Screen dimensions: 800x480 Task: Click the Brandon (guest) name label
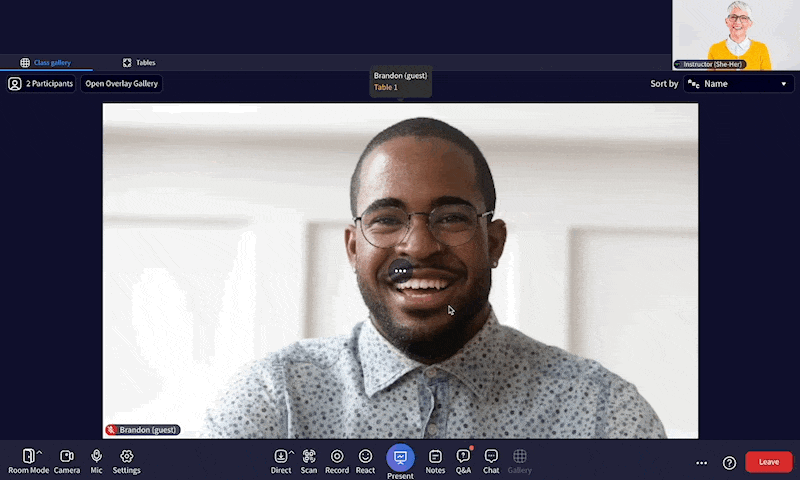tap(148, 430)
